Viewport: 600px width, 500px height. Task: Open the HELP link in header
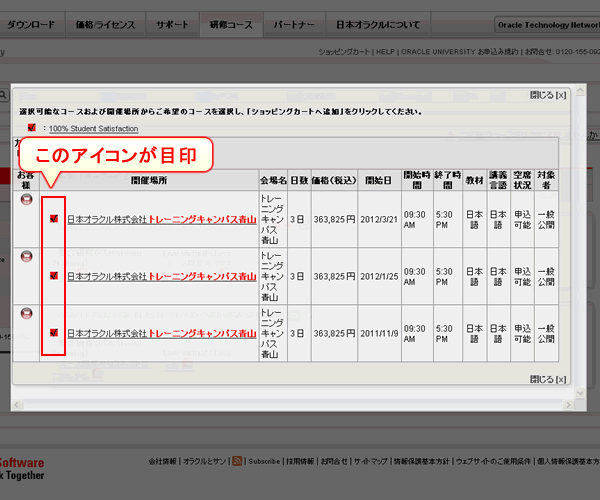pos(385,52)
